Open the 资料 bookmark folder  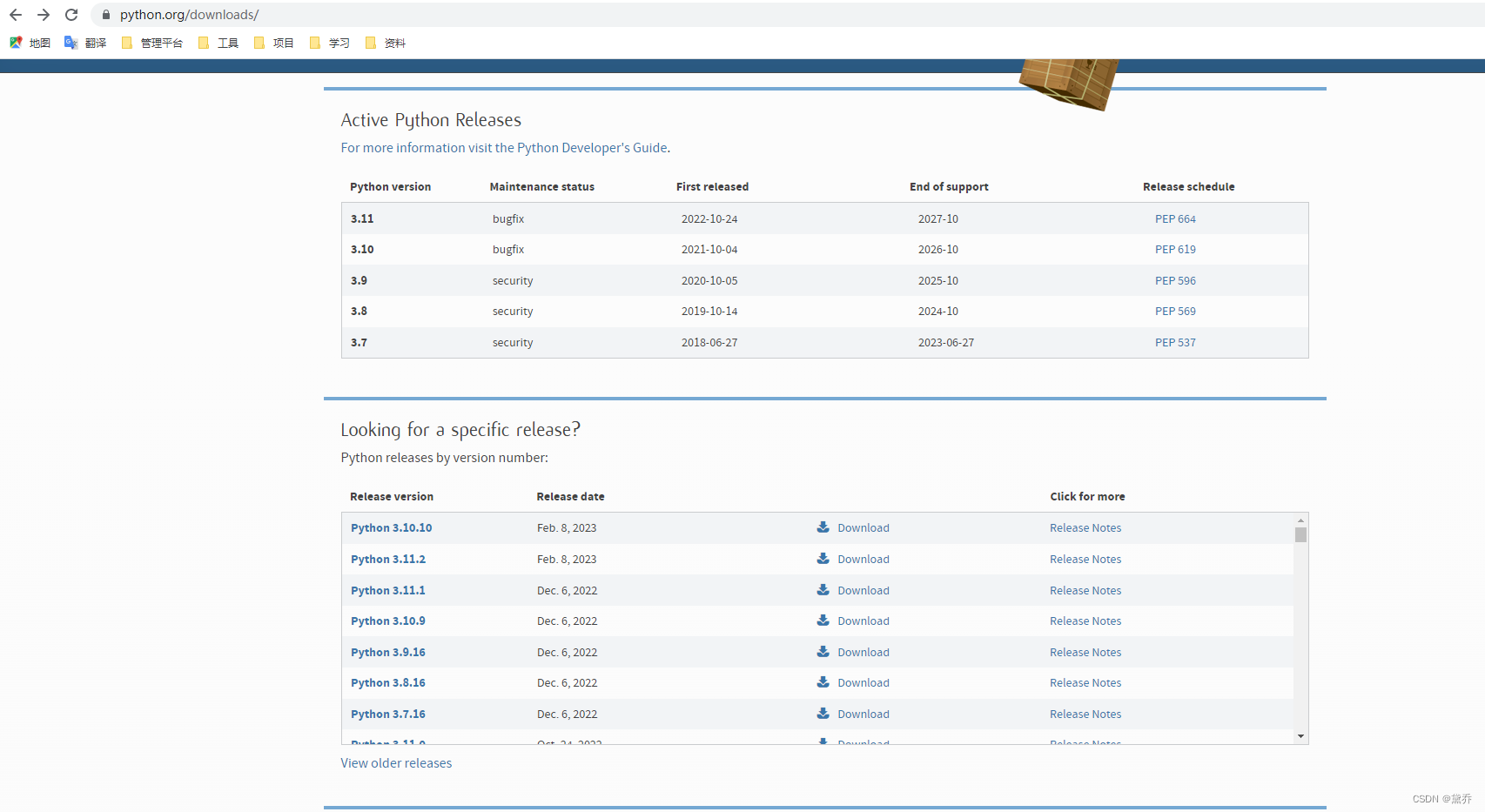coord(385,43)
